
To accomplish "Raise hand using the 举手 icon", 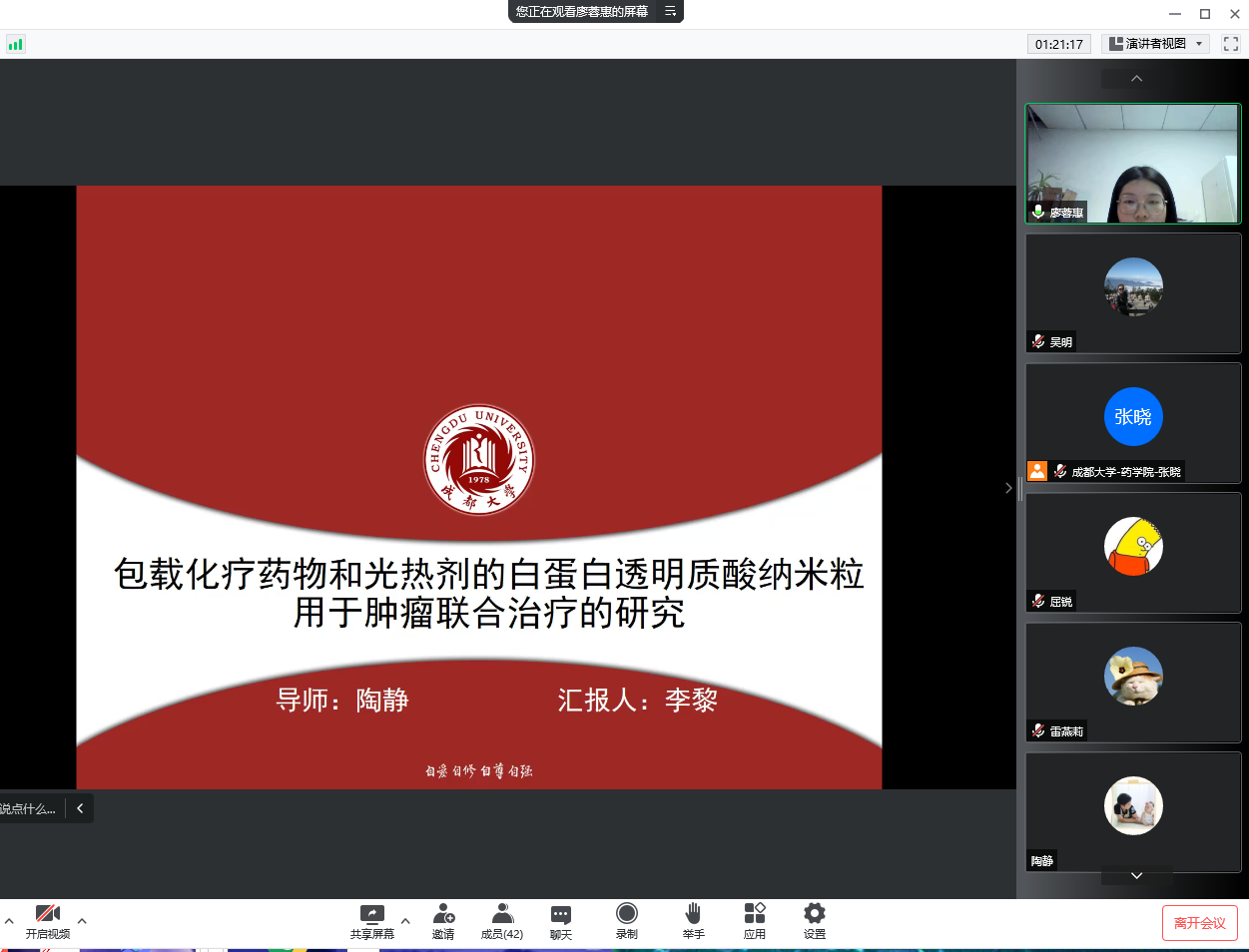I will click(x=693, y=921).
